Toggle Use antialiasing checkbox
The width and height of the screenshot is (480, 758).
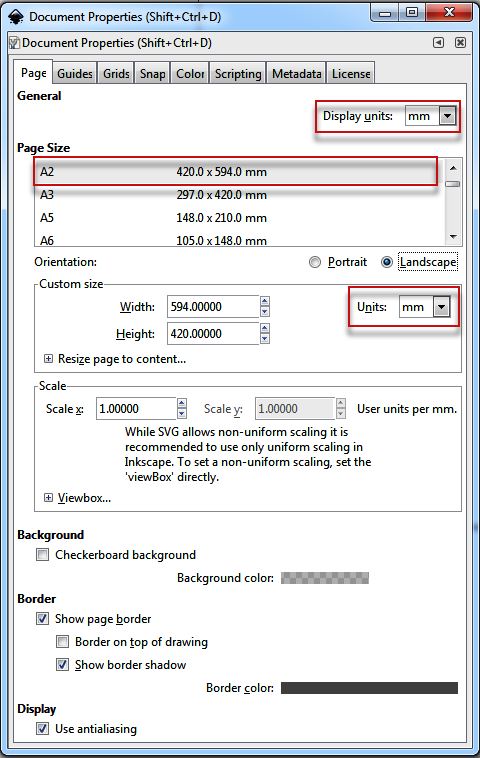[x=43, y=729]
